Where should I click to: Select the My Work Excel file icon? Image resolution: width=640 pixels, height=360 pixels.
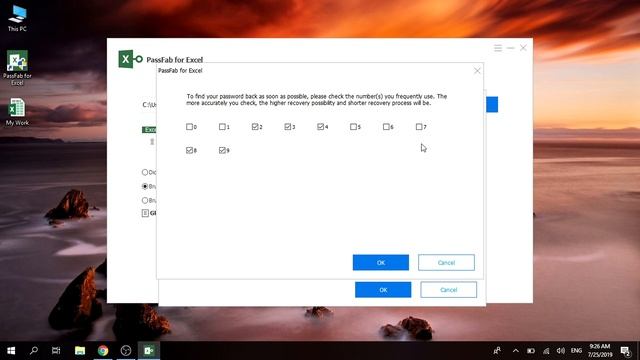click(x=17, y=112)
